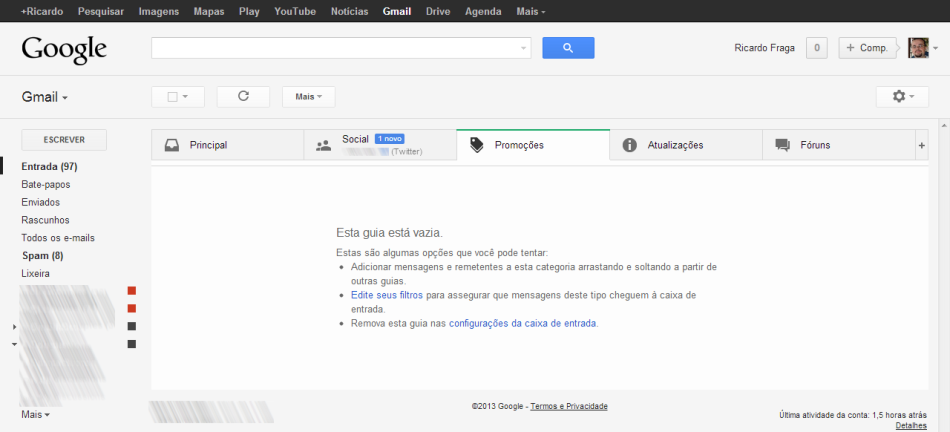Open the profile photo account menu

pos(918,48)
